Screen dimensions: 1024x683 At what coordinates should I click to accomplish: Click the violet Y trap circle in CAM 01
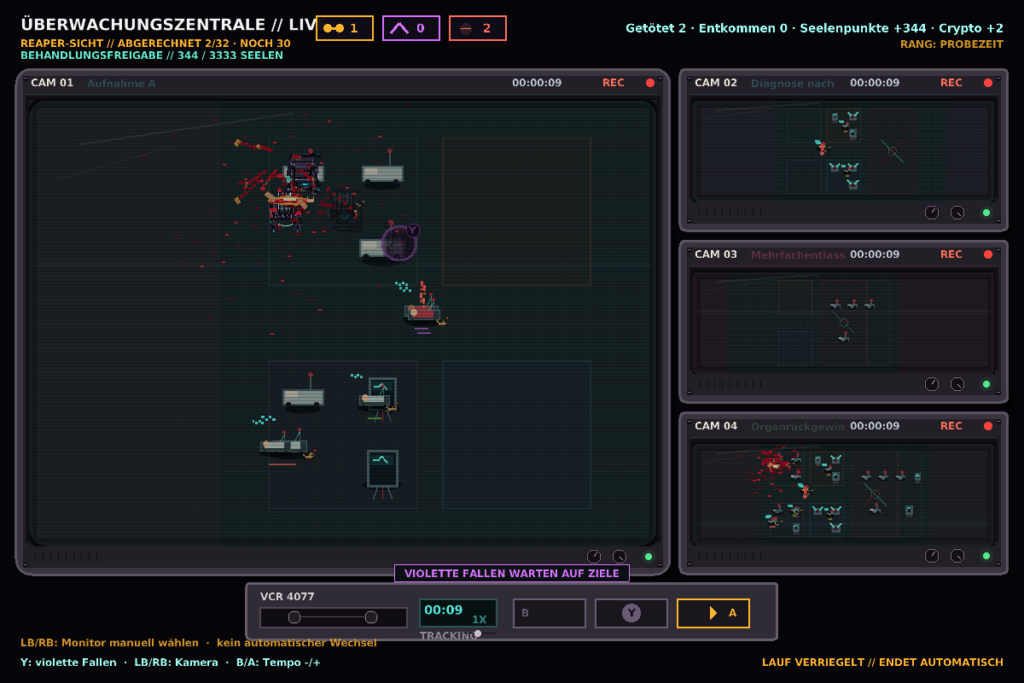399,243
